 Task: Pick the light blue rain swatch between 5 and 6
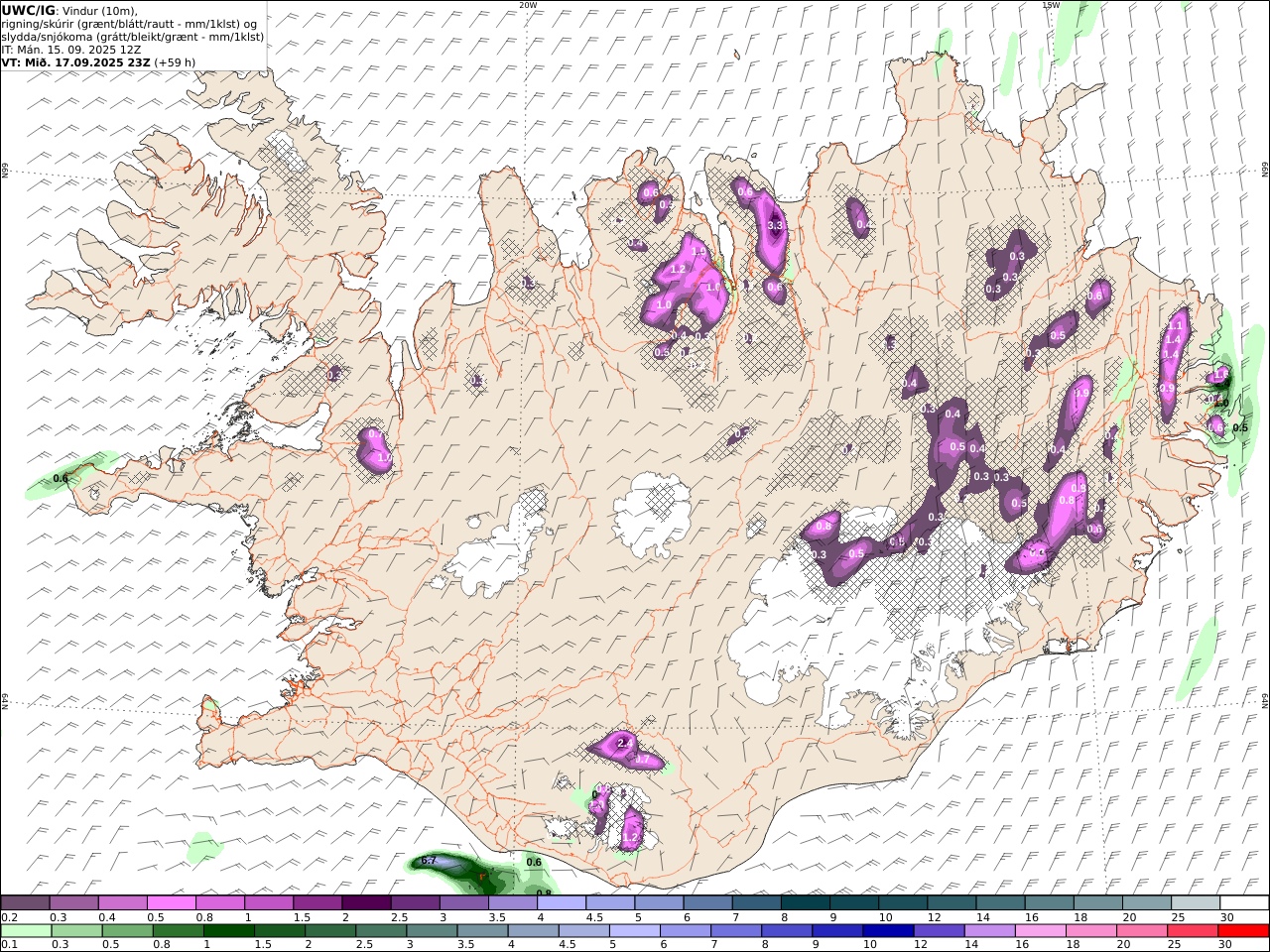pyautogui.click(x=635, y=931)
